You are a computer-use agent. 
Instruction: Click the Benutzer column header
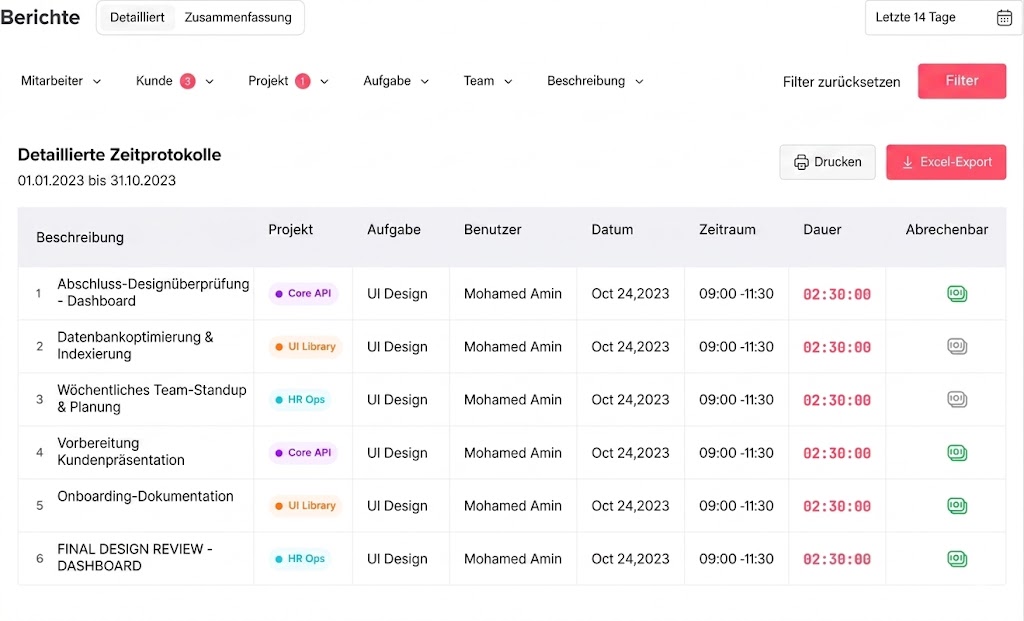492,229
